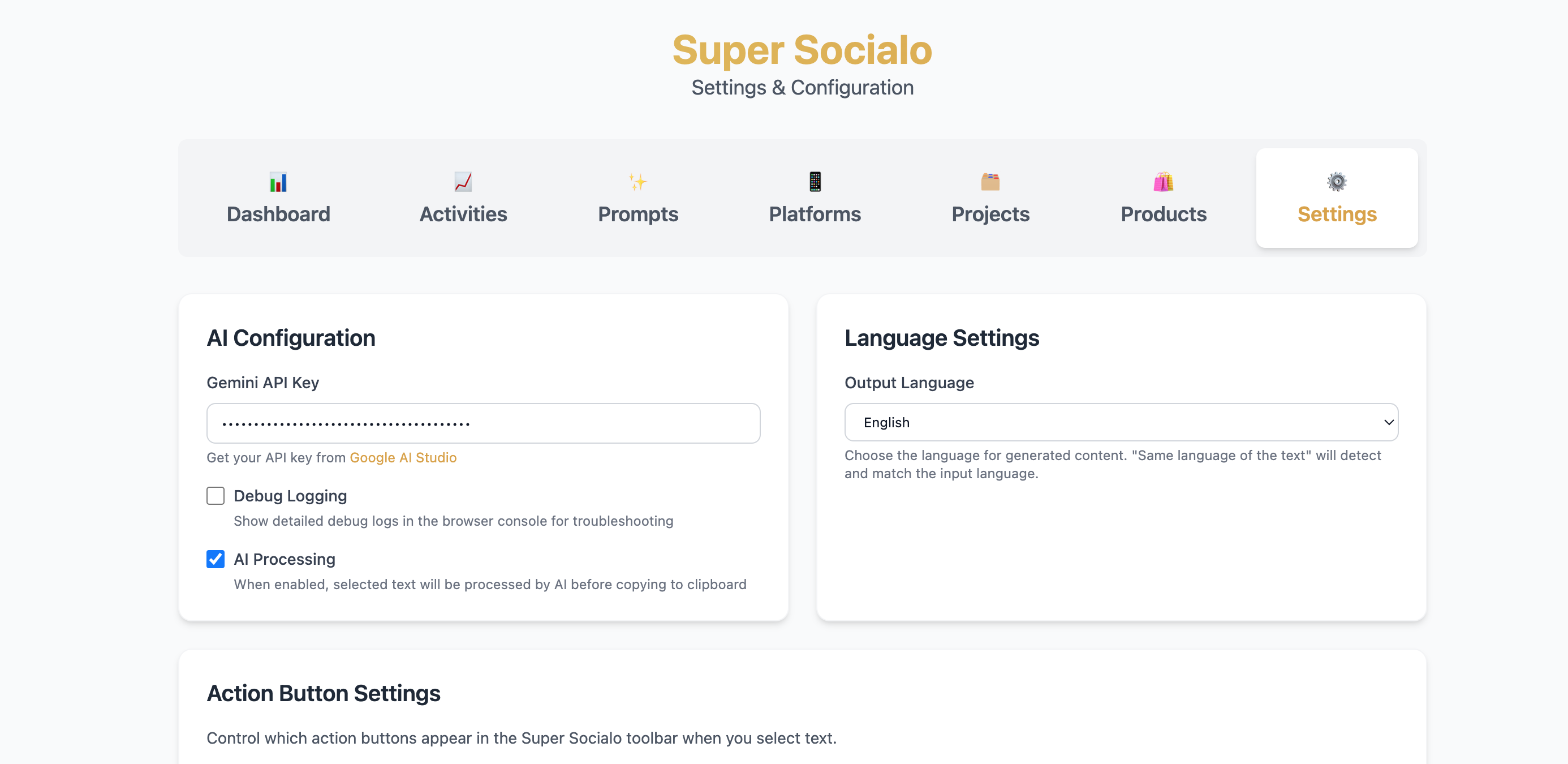1568x764 pixels.
Task: Click the Prompts sparkles icon
Action: pos(637,182)
